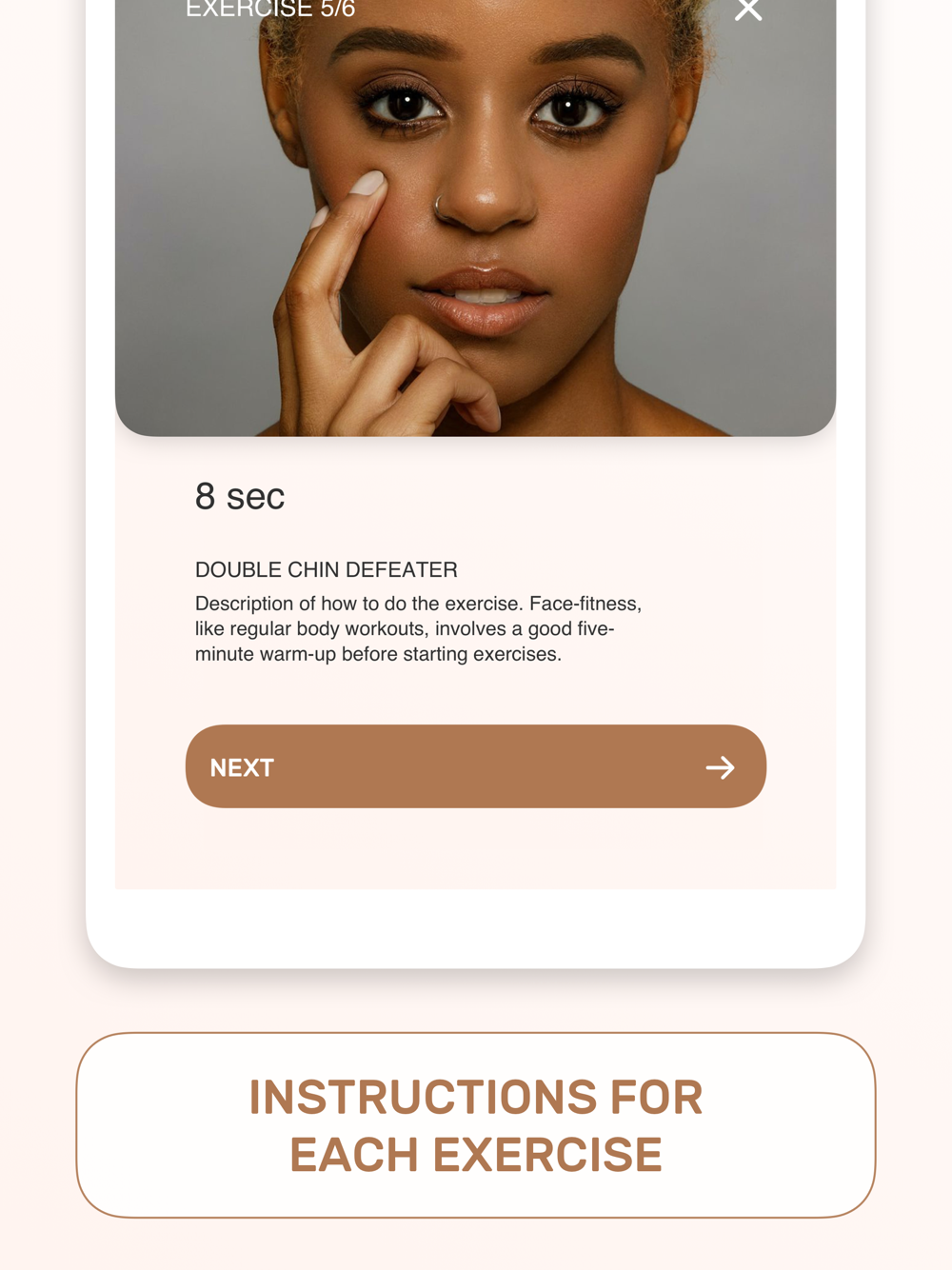The image size is (952, 1270).
Task: Click the right arrow icon on the Next button
Action: coord(721,767)
